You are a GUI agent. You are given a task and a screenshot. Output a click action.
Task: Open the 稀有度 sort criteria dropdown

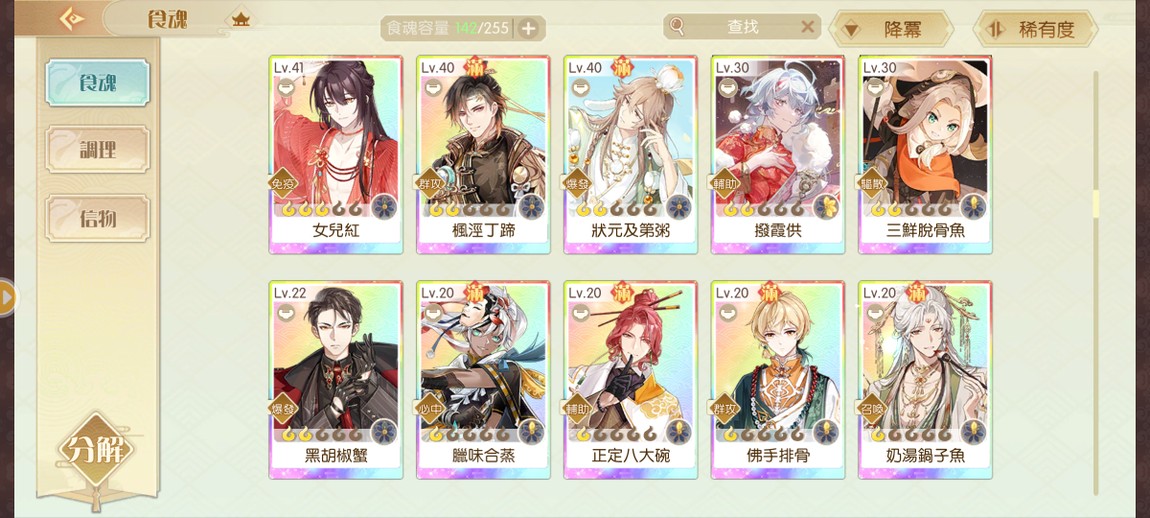[x=1035, y=29]
